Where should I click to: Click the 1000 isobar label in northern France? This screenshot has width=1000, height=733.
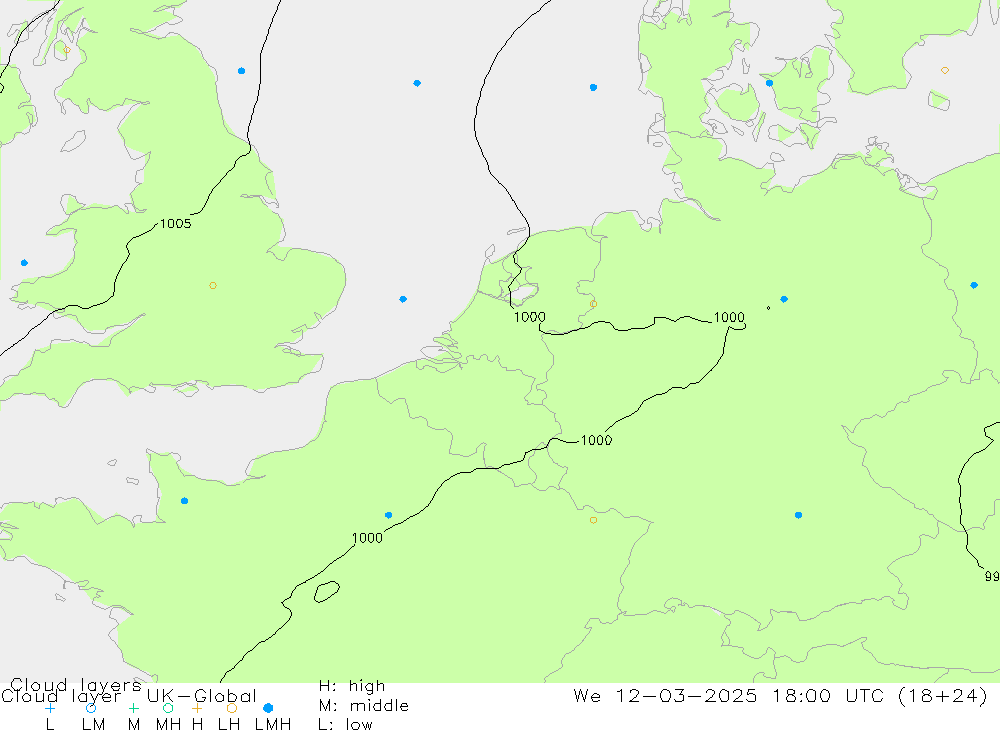(x=367, y=538)
